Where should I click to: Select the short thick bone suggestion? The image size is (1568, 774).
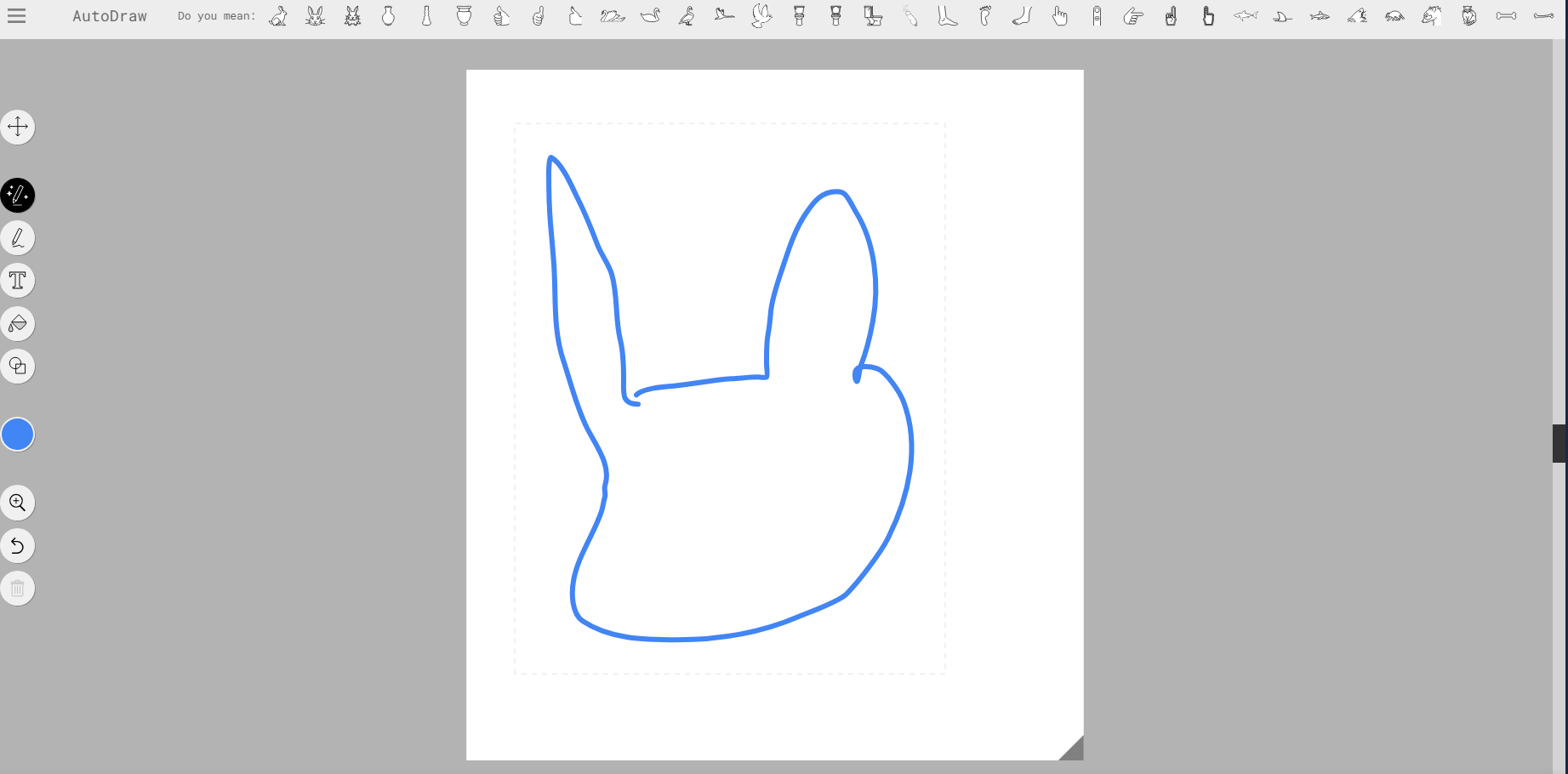[1506, 16]
